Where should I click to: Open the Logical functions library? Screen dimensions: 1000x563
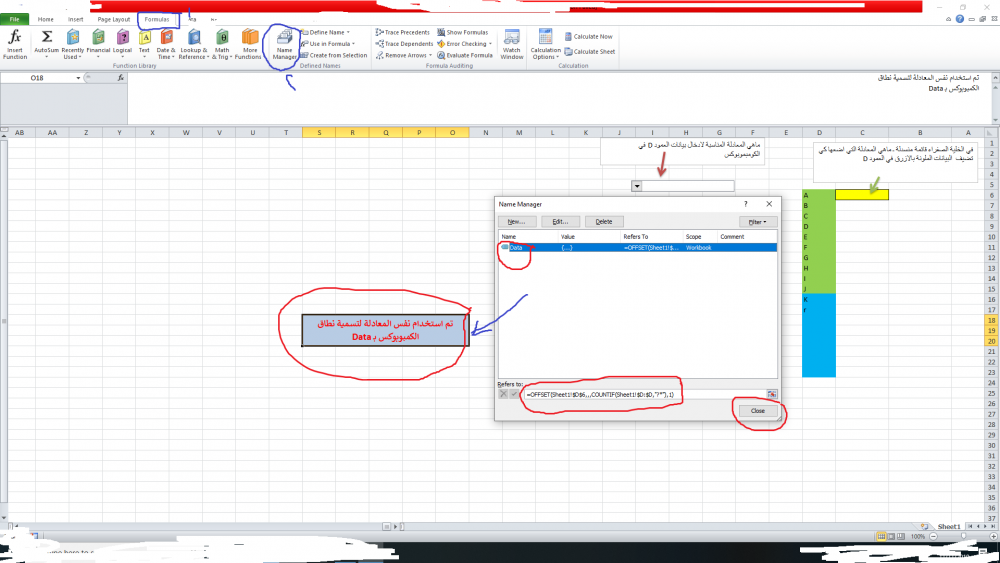pos(122,44)
